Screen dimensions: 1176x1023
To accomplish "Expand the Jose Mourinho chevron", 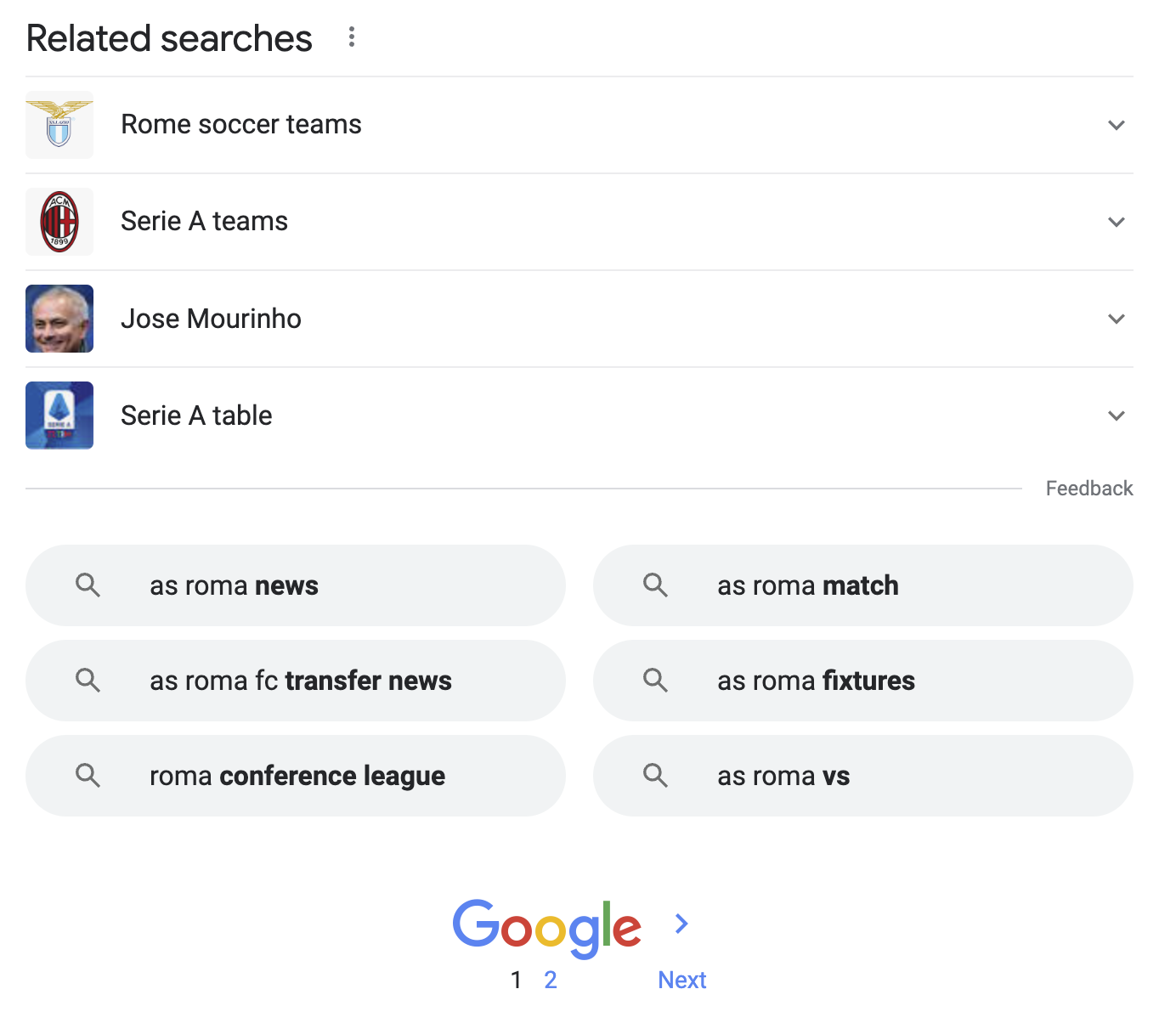I will (x=1117, y=319).
